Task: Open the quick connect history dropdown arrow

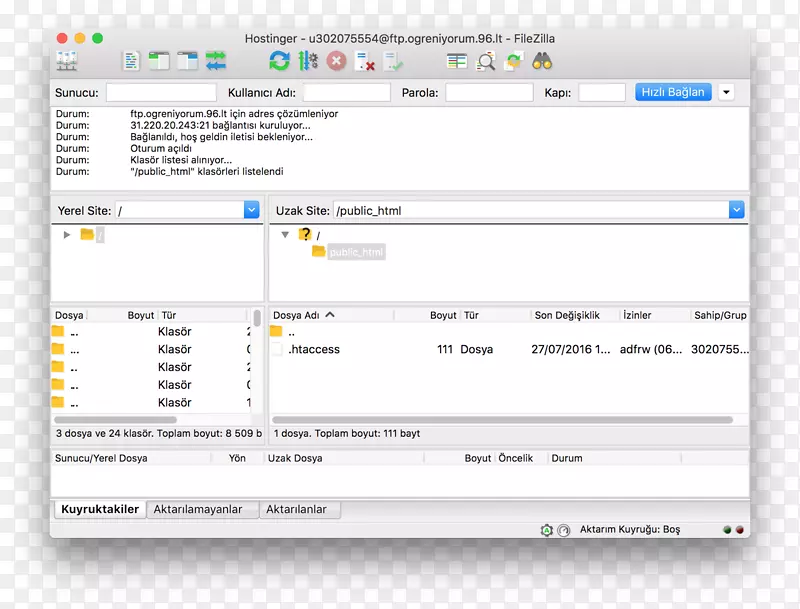Action: [x=726, y=92]
